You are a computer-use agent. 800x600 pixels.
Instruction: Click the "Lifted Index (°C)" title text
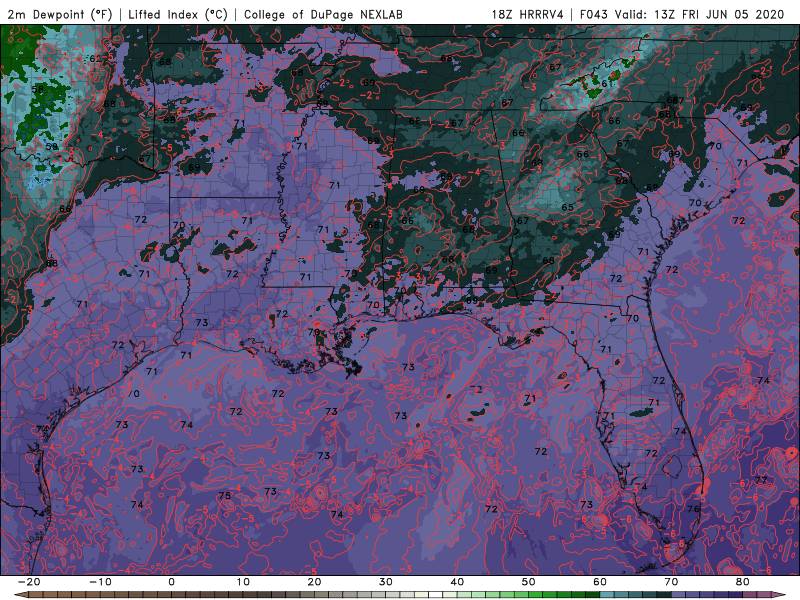pyautogui.click(x=178, y=14)
